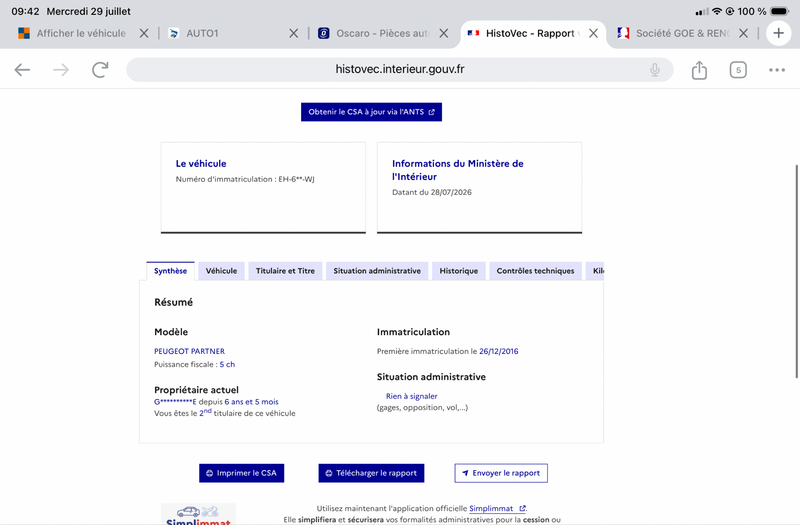
Task: Click the Simplimmat logo image
Action: pyautogui.click(x=198, y=514)
